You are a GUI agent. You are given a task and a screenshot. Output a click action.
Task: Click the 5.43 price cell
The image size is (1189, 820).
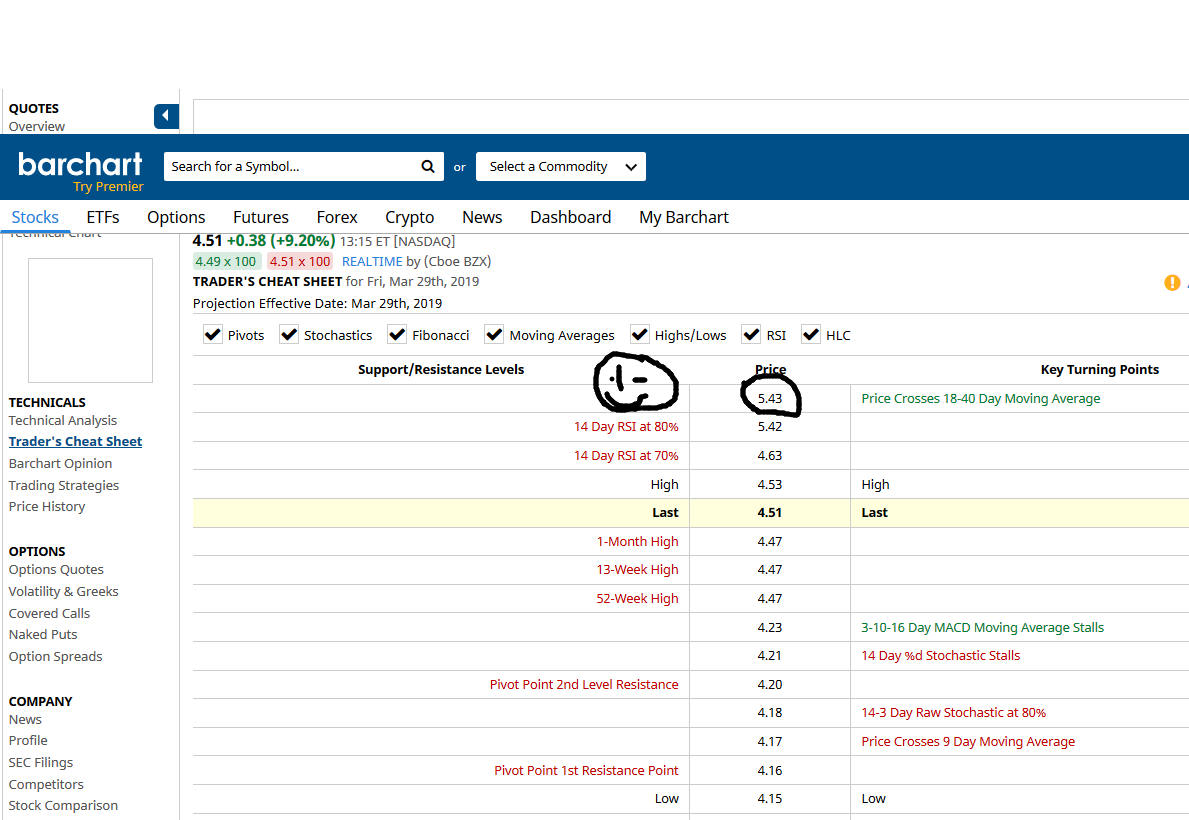tap(770, 398)
